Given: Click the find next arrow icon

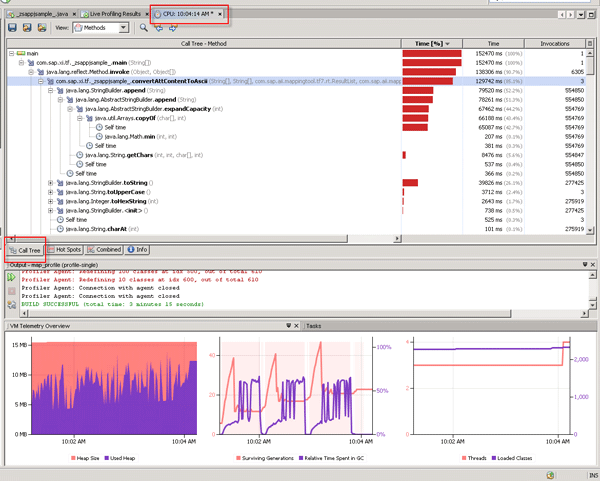Looking at the screenshot, I should coord(170,28).
